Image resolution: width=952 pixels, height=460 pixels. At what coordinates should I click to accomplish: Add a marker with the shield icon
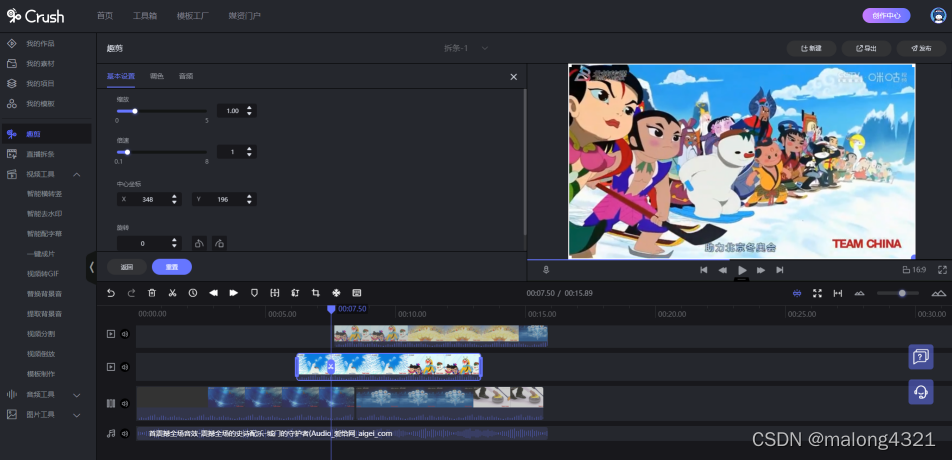click(x=254, y=293)
